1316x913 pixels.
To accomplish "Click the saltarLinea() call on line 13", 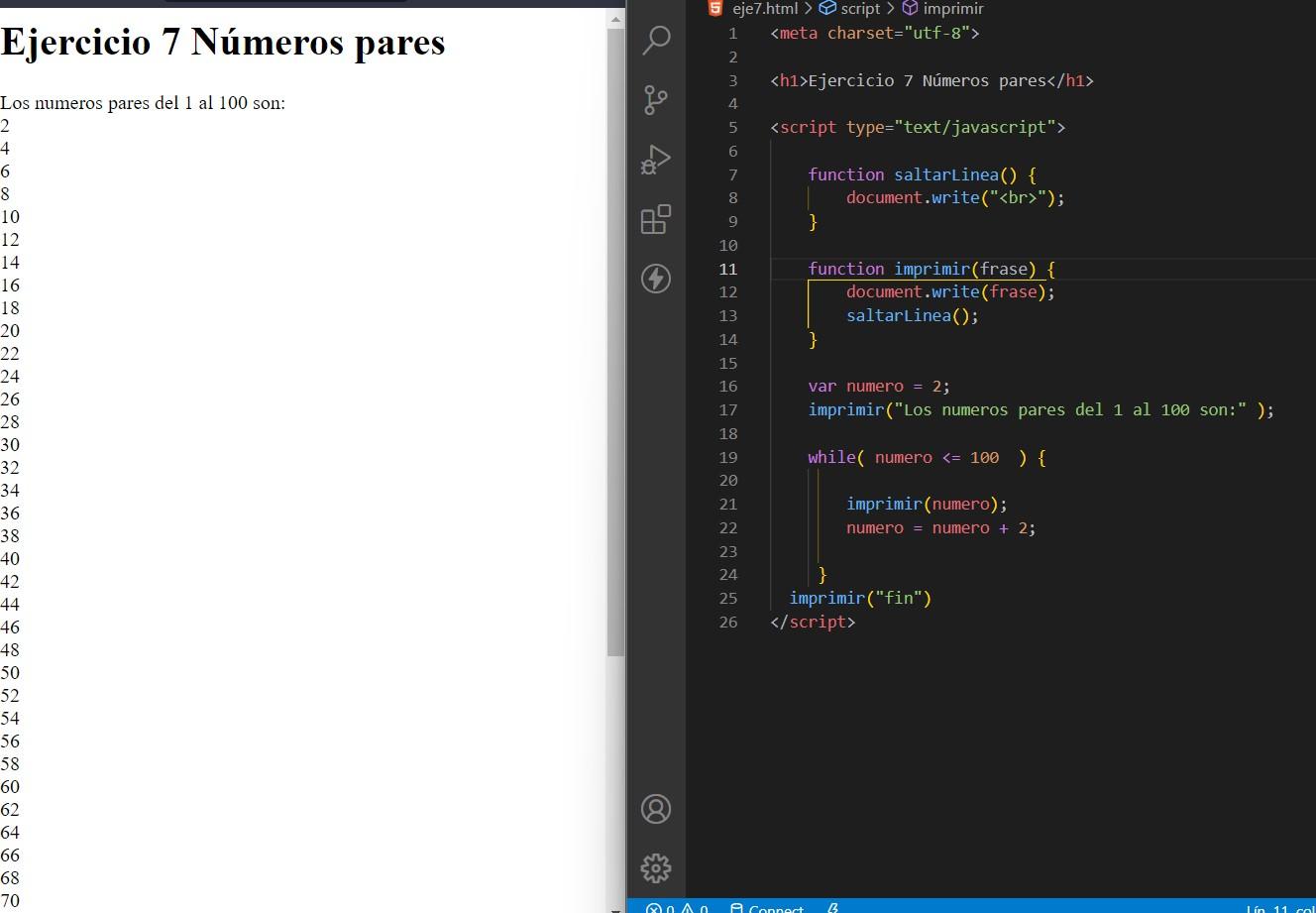I will [913, 315].
